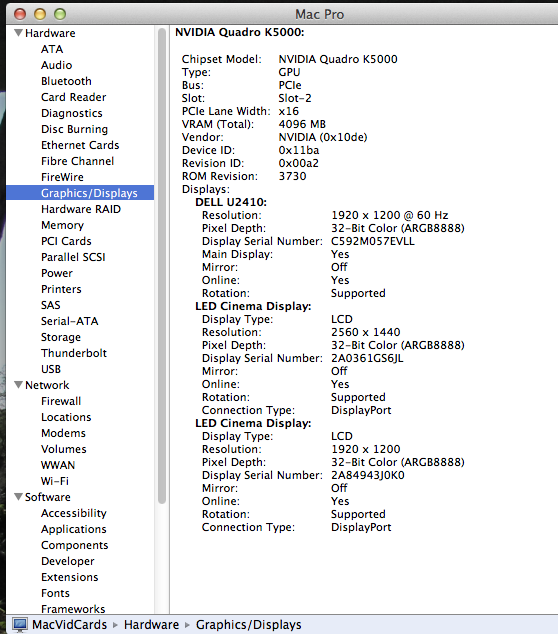Click serial number 2A84943J0K0
This screenshot has width=558, height=634.
[x=368, y=475]
